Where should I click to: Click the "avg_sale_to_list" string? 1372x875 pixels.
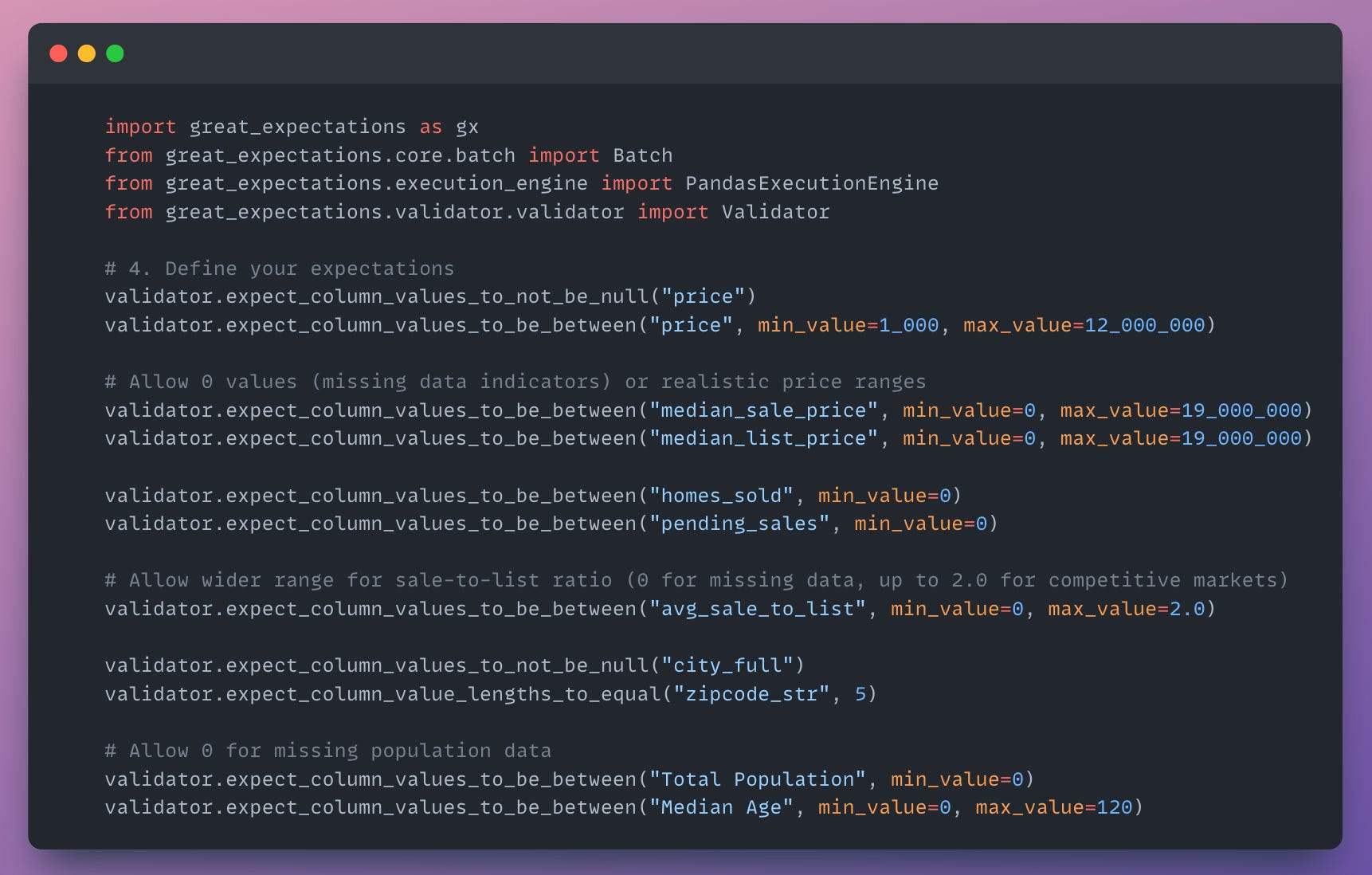click(758, 609)
